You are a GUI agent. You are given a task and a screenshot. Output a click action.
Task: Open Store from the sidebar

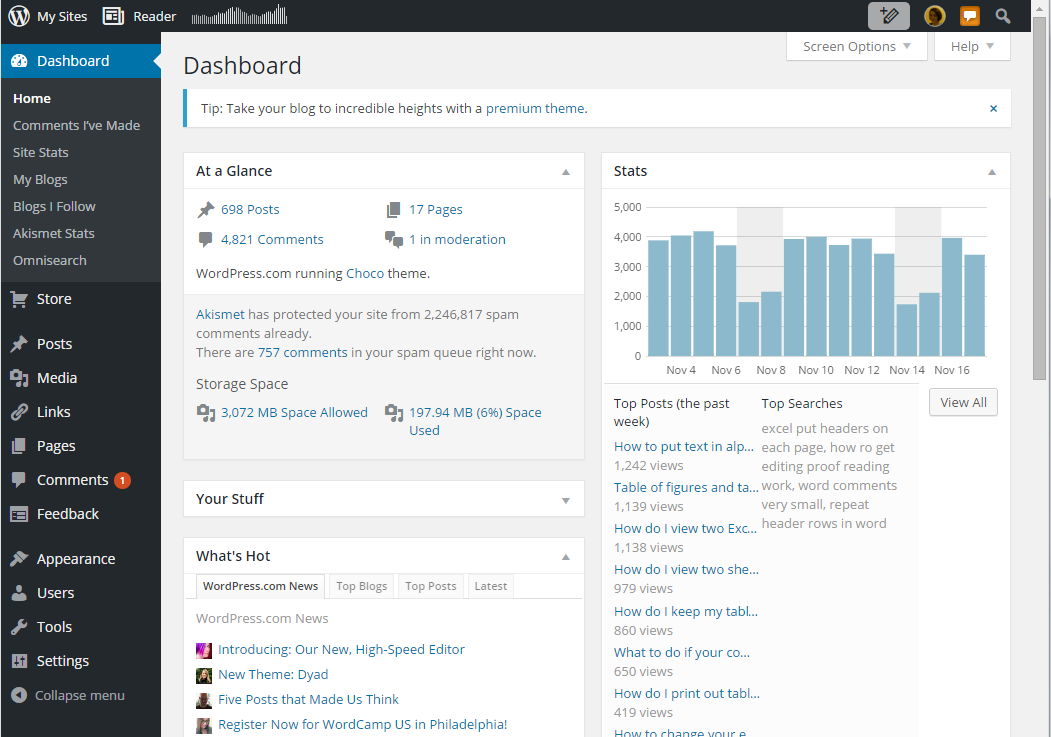(54, 299)
